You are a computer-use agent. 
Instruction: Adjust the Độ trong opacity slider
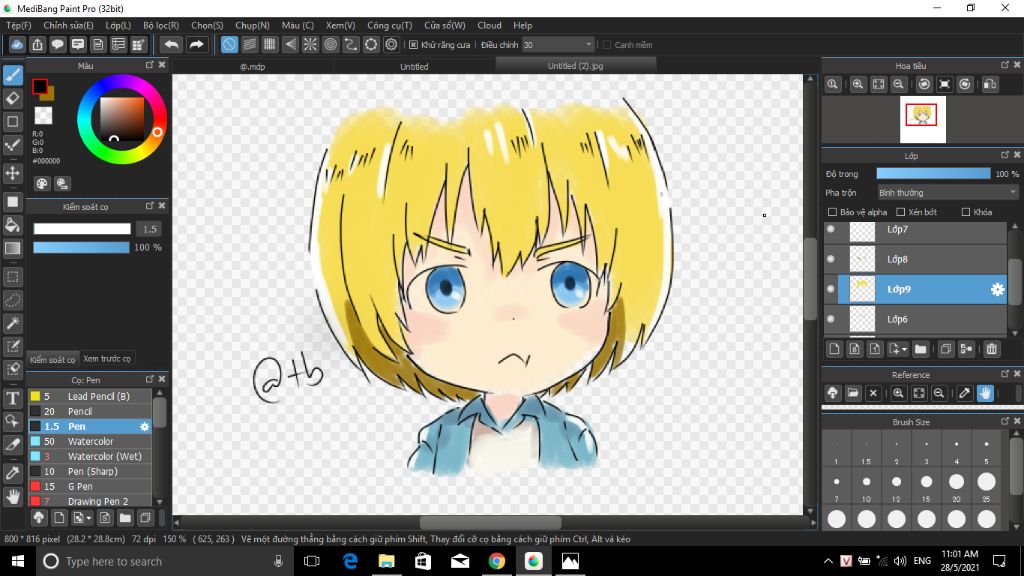pos(933,174)
